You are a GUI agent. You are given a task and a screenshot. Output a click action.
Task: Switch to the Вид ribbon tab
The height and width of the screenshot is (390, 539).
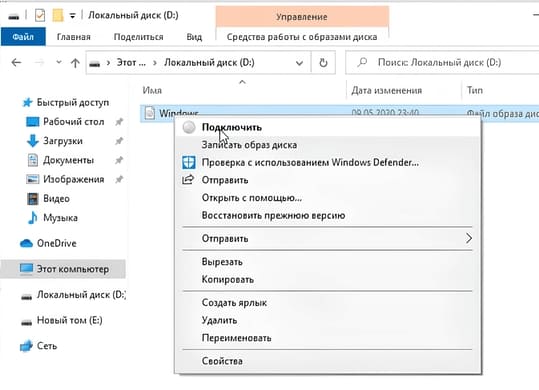(x=194, y=37)
